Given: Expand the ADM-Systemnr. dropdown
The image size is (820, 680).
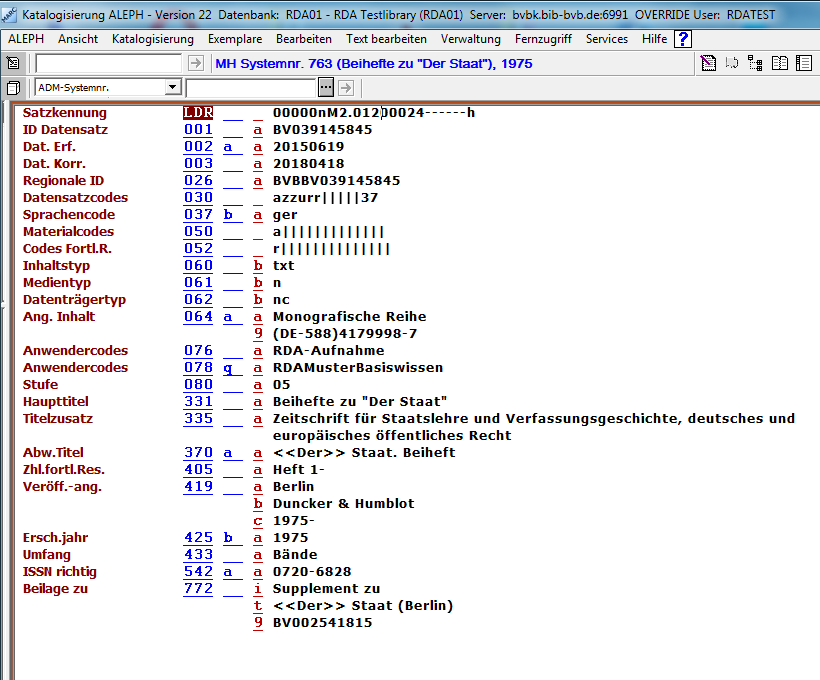Looking at the screenshot, I should [x=172, y=88].
